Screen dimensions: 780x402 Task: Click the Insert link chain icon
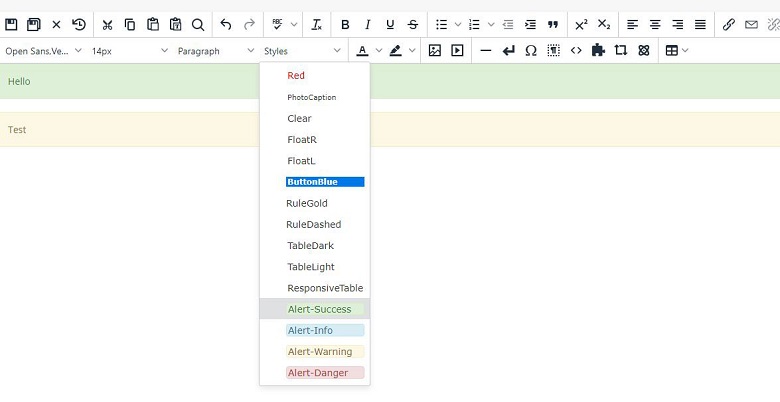point(729,24)
